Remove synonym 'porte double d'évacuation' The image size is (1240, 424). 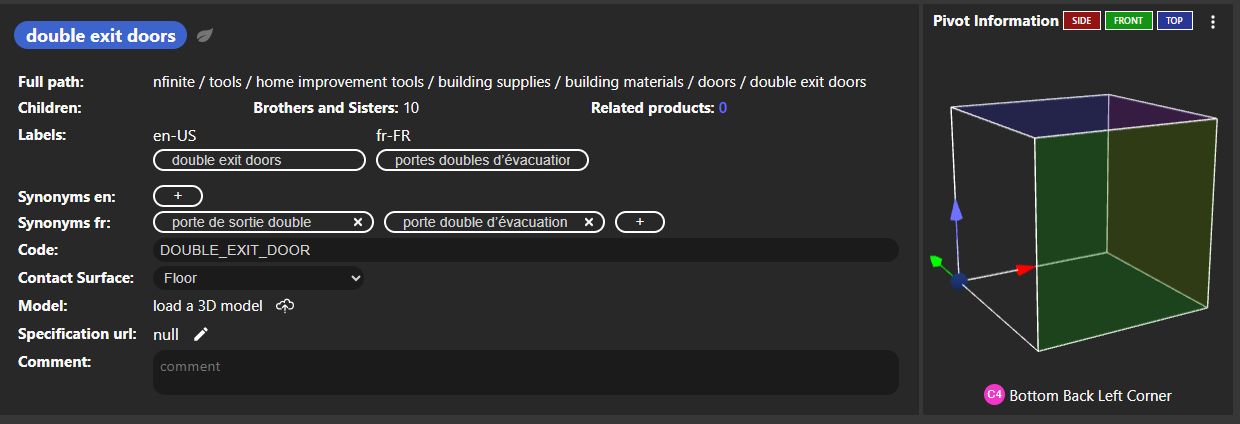(x=589, y=222)
